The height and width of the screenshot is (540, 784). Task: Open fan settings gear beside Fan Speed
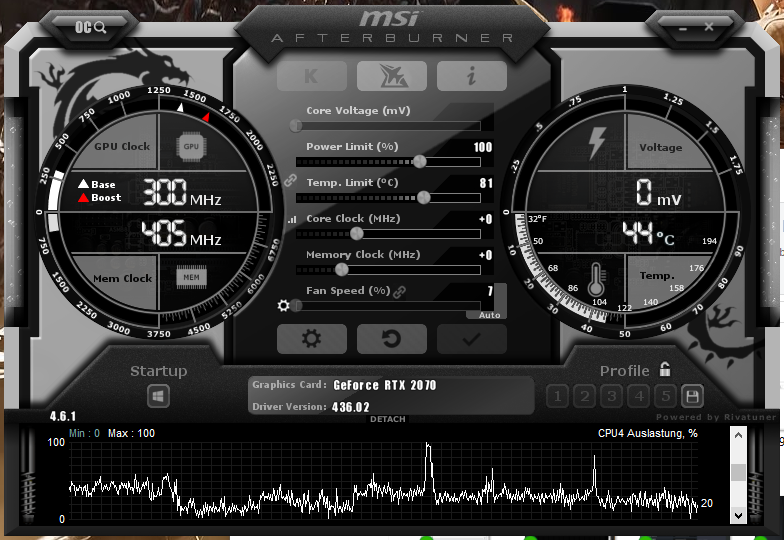pyautogui.click(x=284, y=305)
